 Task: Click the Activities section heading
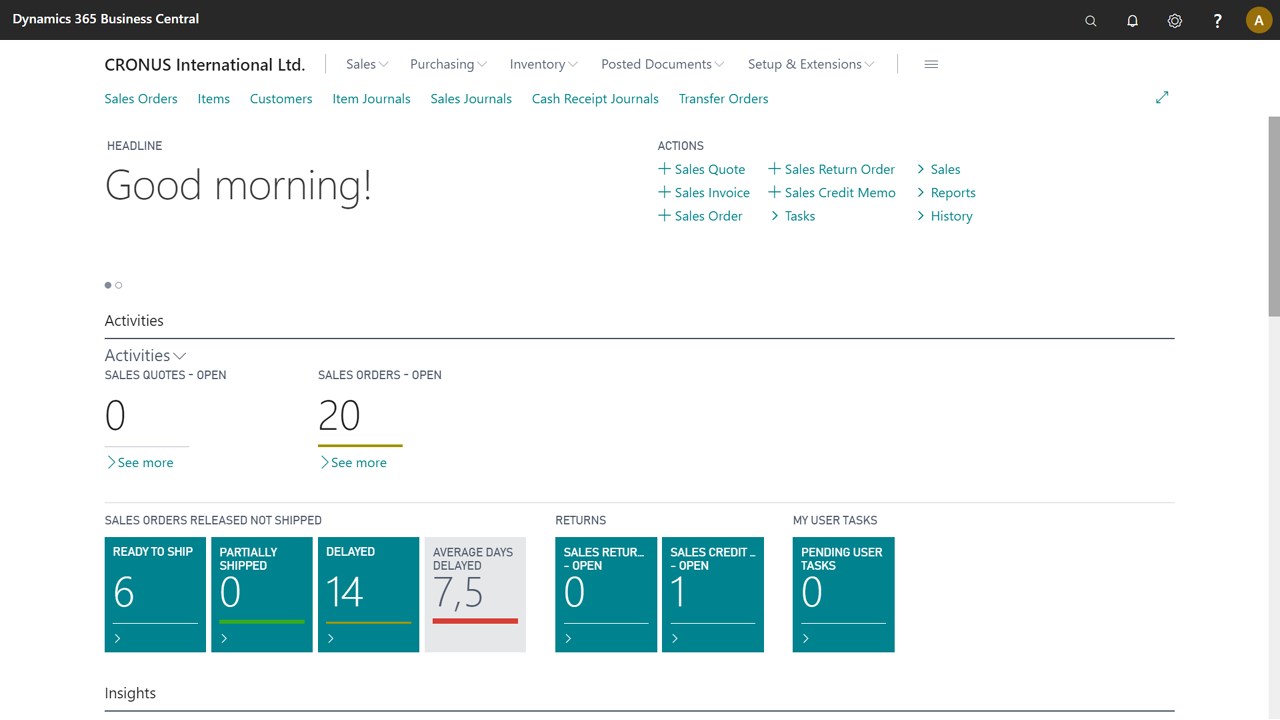tap(134, 321)
